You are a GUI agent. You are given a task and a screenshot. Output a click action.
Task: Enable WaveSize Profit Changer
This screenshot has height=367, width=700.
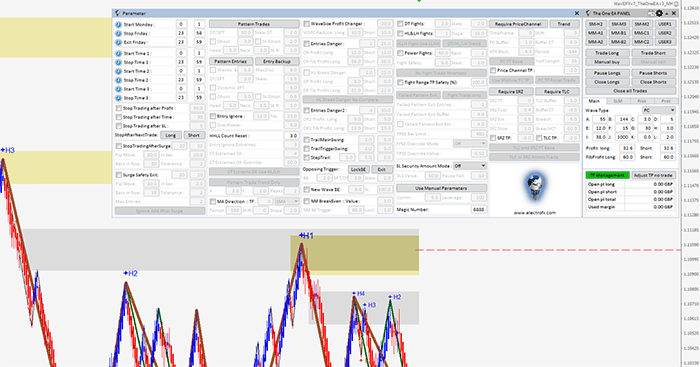307,24
